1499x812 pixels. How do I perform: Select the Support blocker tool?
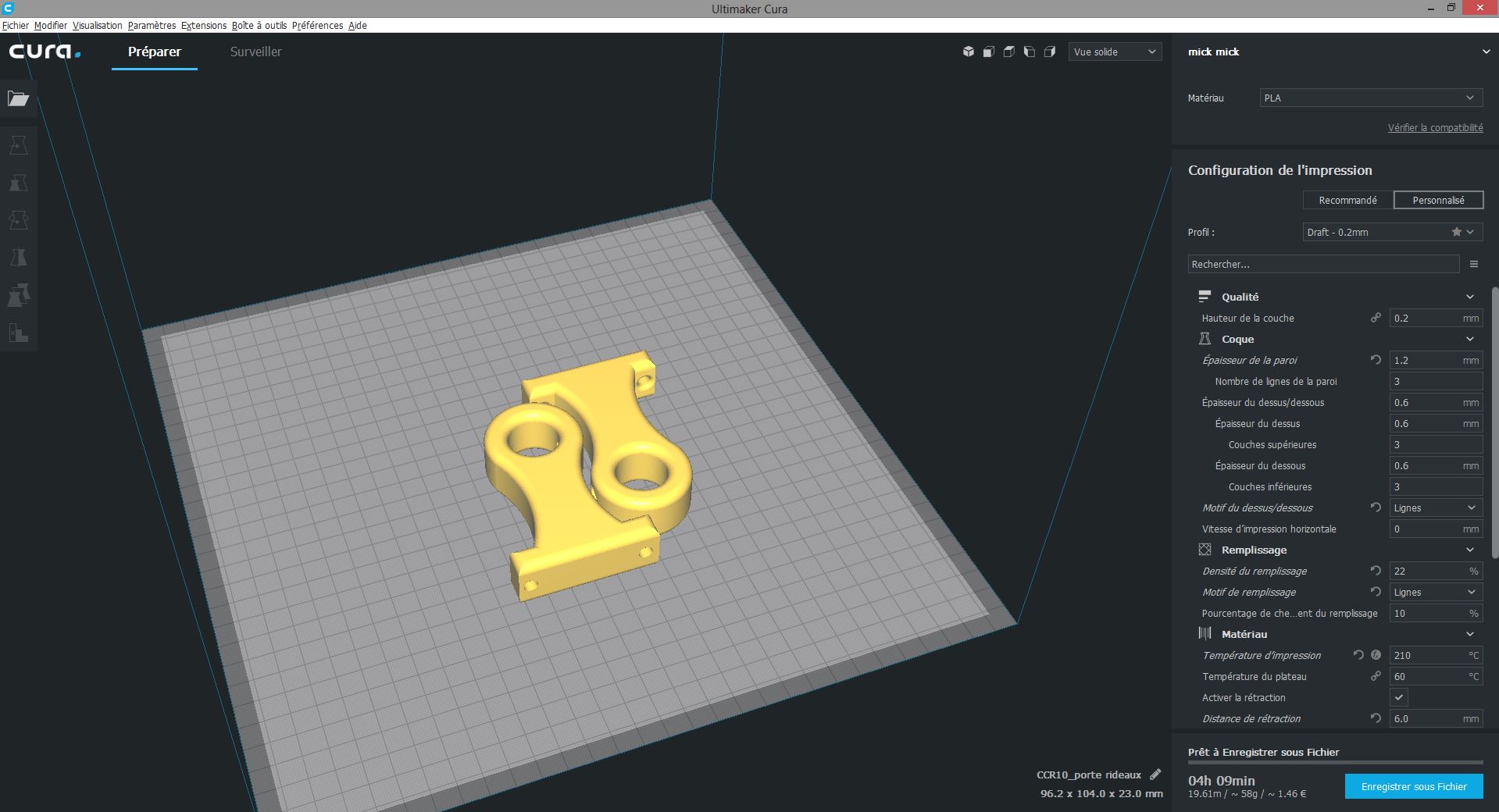tap(18, 333)
